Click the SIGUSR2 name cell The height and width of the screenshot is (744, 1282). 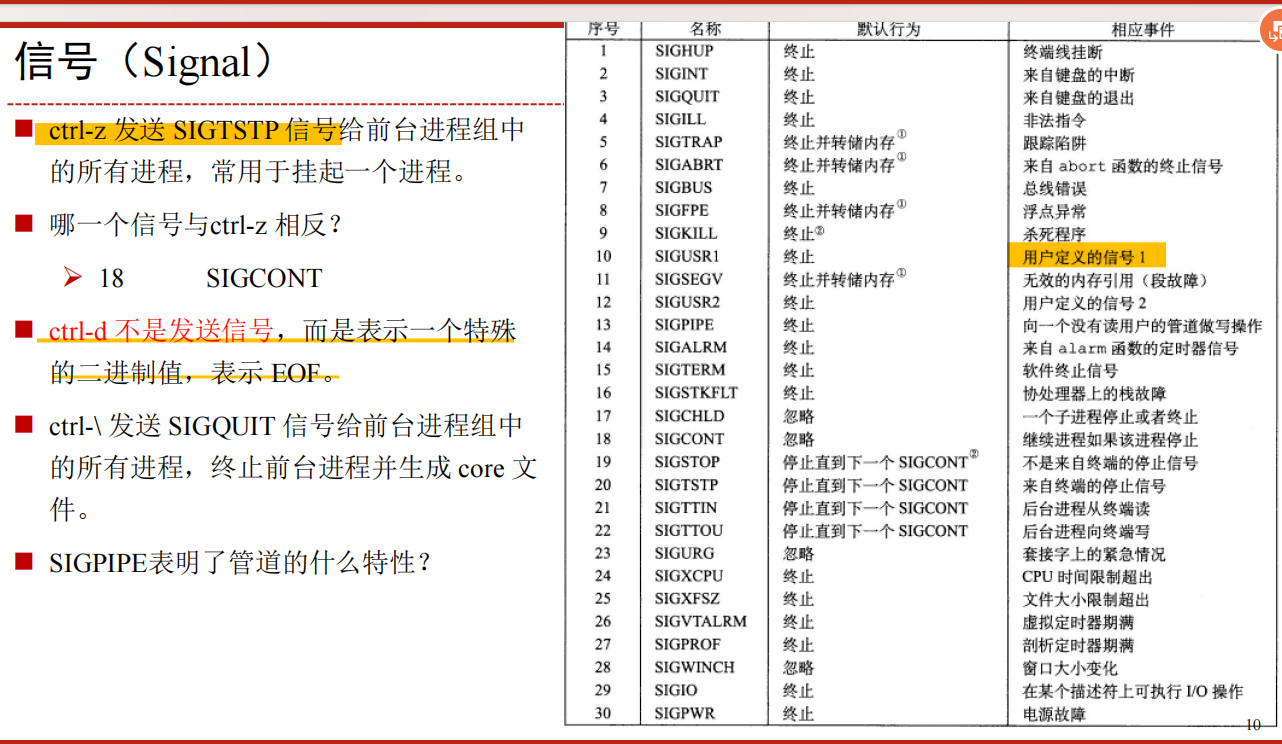[687, 302]
